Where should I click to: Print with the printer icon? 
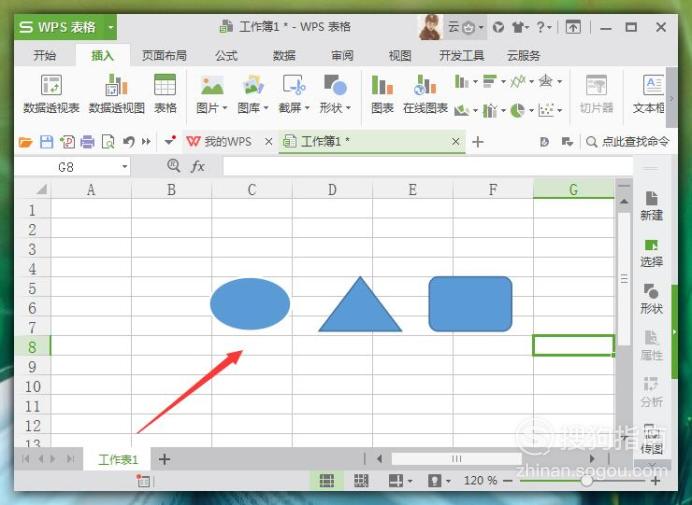click(87, 142)
